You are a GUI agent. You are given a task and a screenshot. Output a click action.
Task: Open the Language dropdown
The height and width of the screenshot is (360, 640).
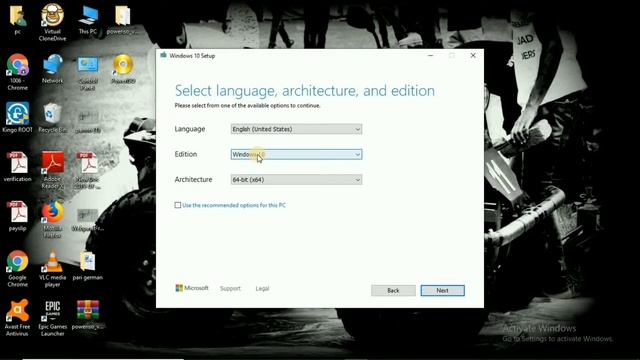click(296, 129)
